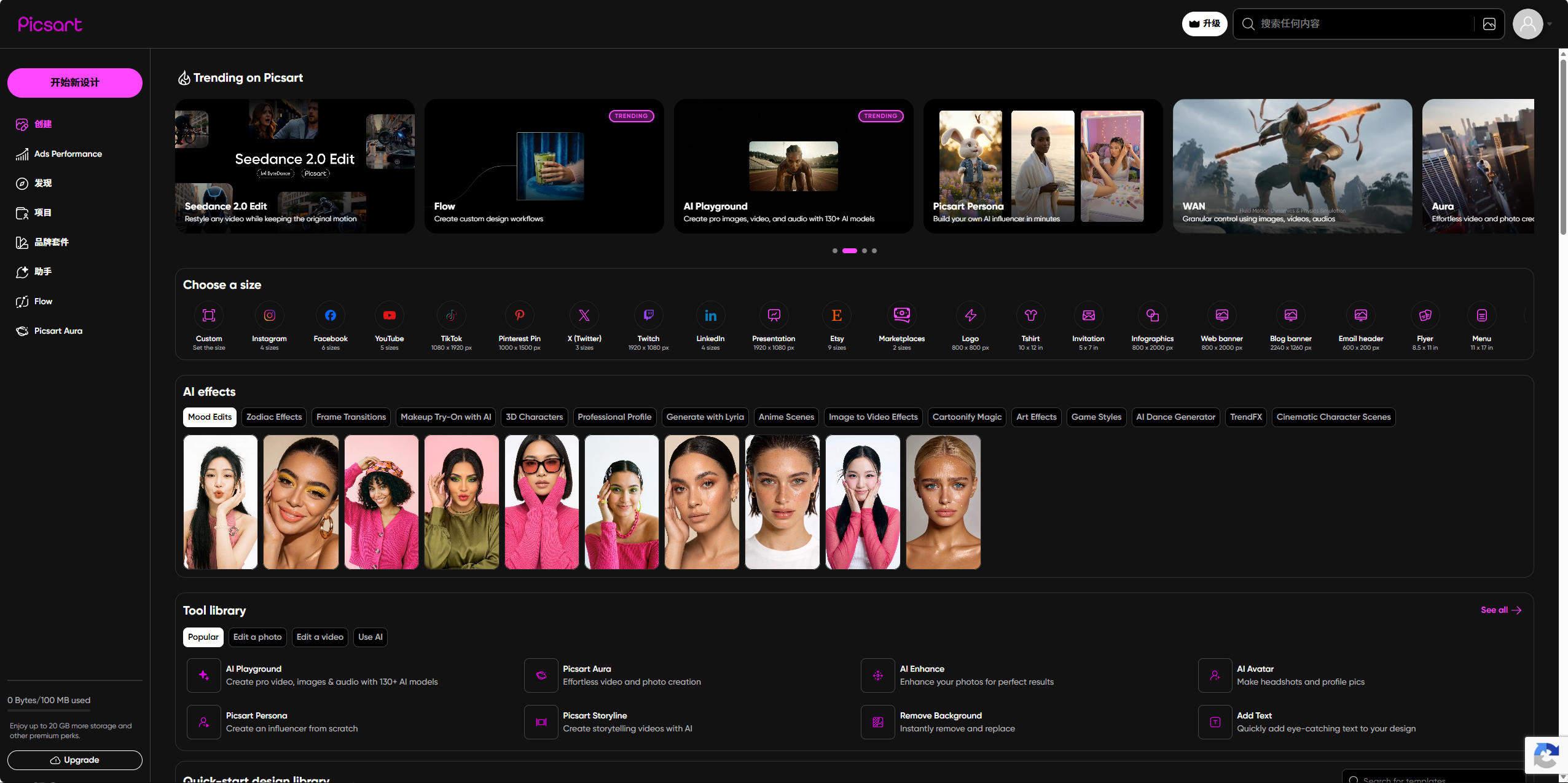The image size is (1568, 783).
Task: Expand the account menu arrow beside avatar
Action: point(1550,24)
